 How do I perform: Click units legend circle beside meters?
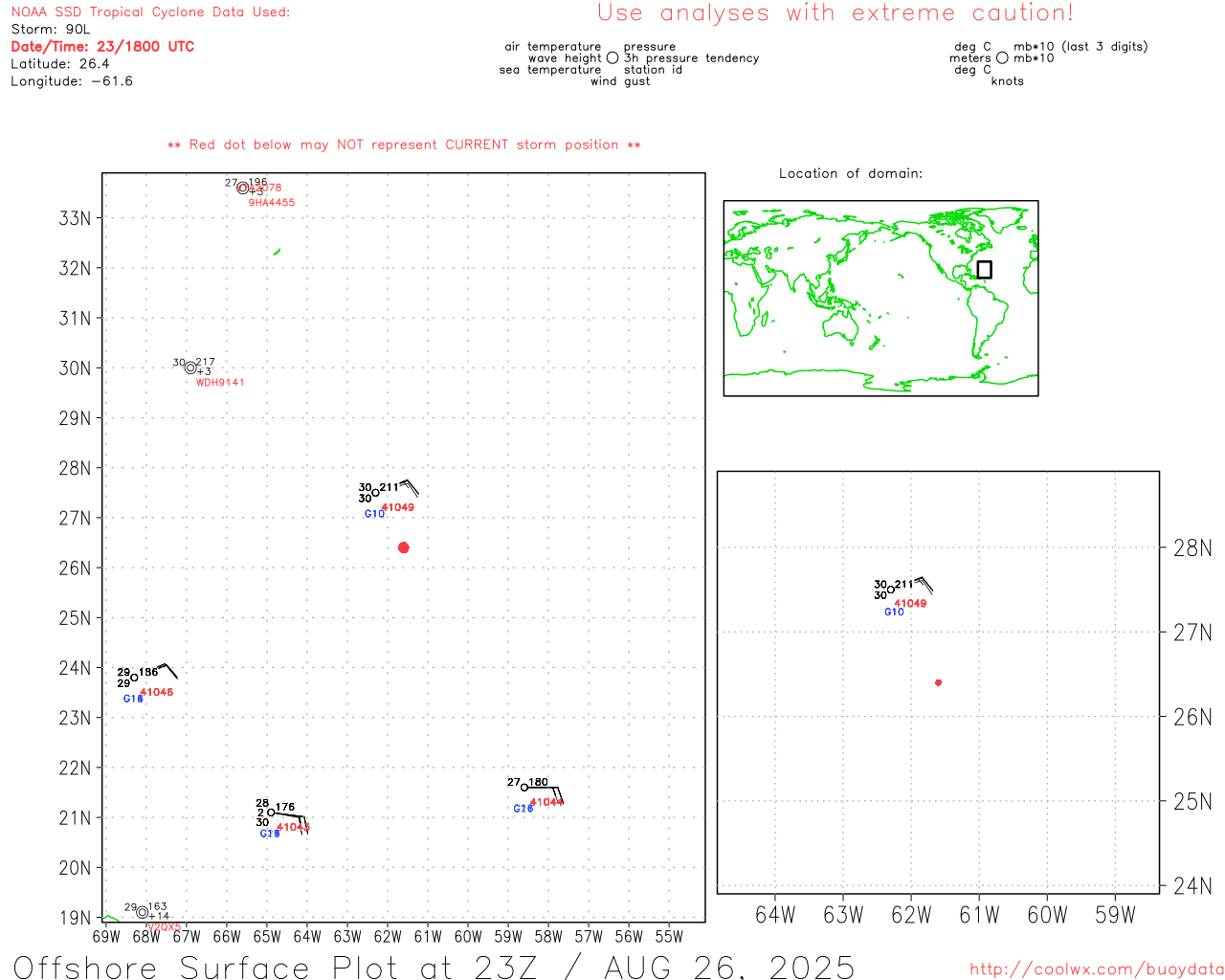(1002, 57)
